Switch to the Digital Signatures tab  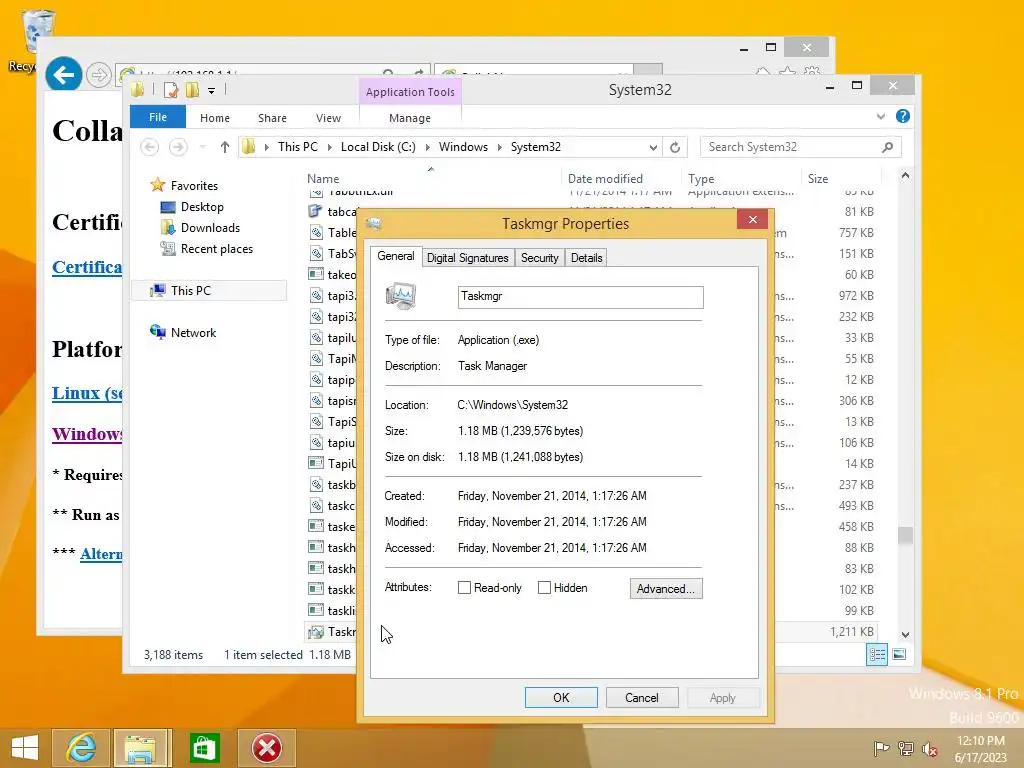point(468,258)
